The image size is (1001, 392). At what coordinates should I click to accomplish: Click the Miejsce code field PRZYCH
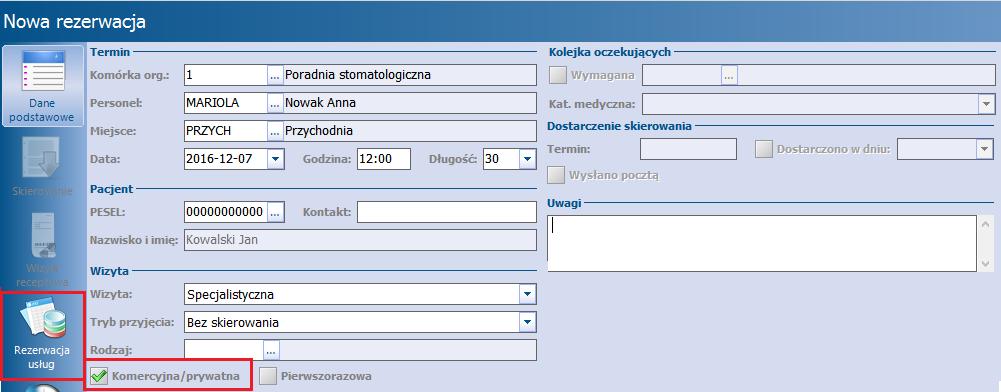(225, 131)
